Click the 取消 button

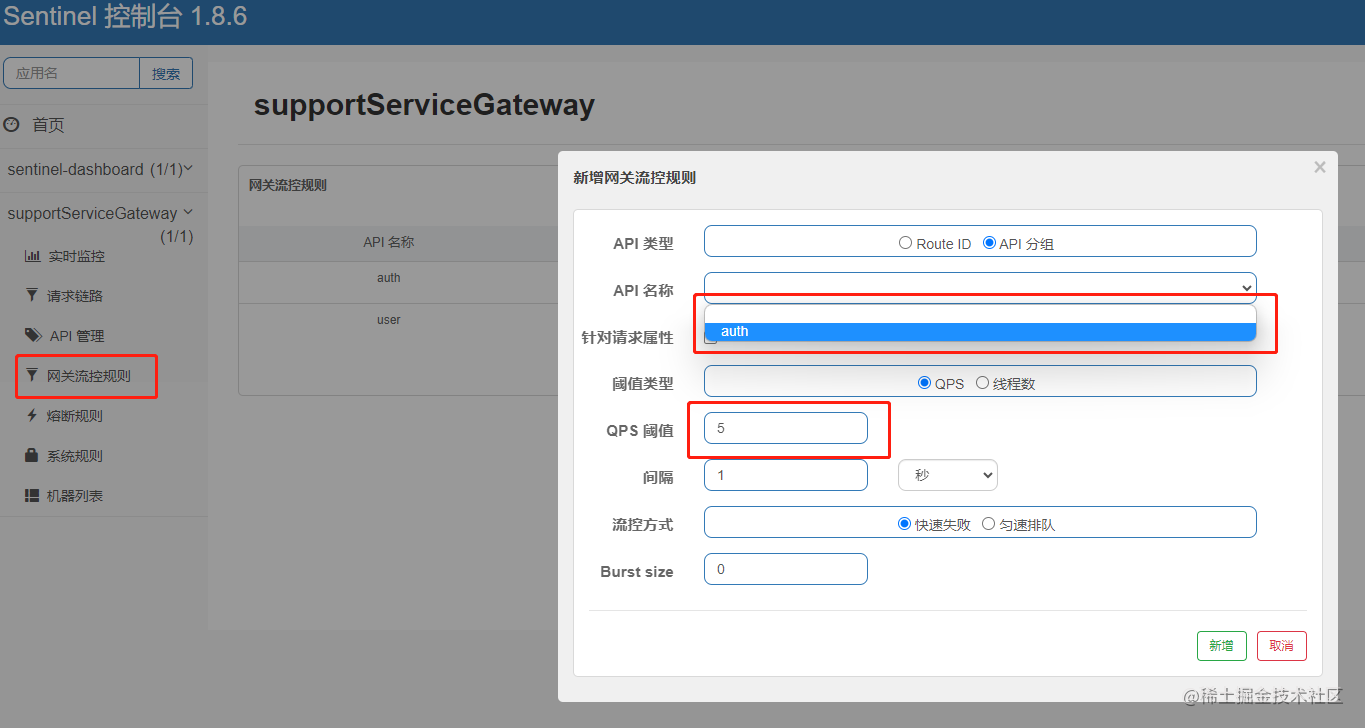[1282, 646]
